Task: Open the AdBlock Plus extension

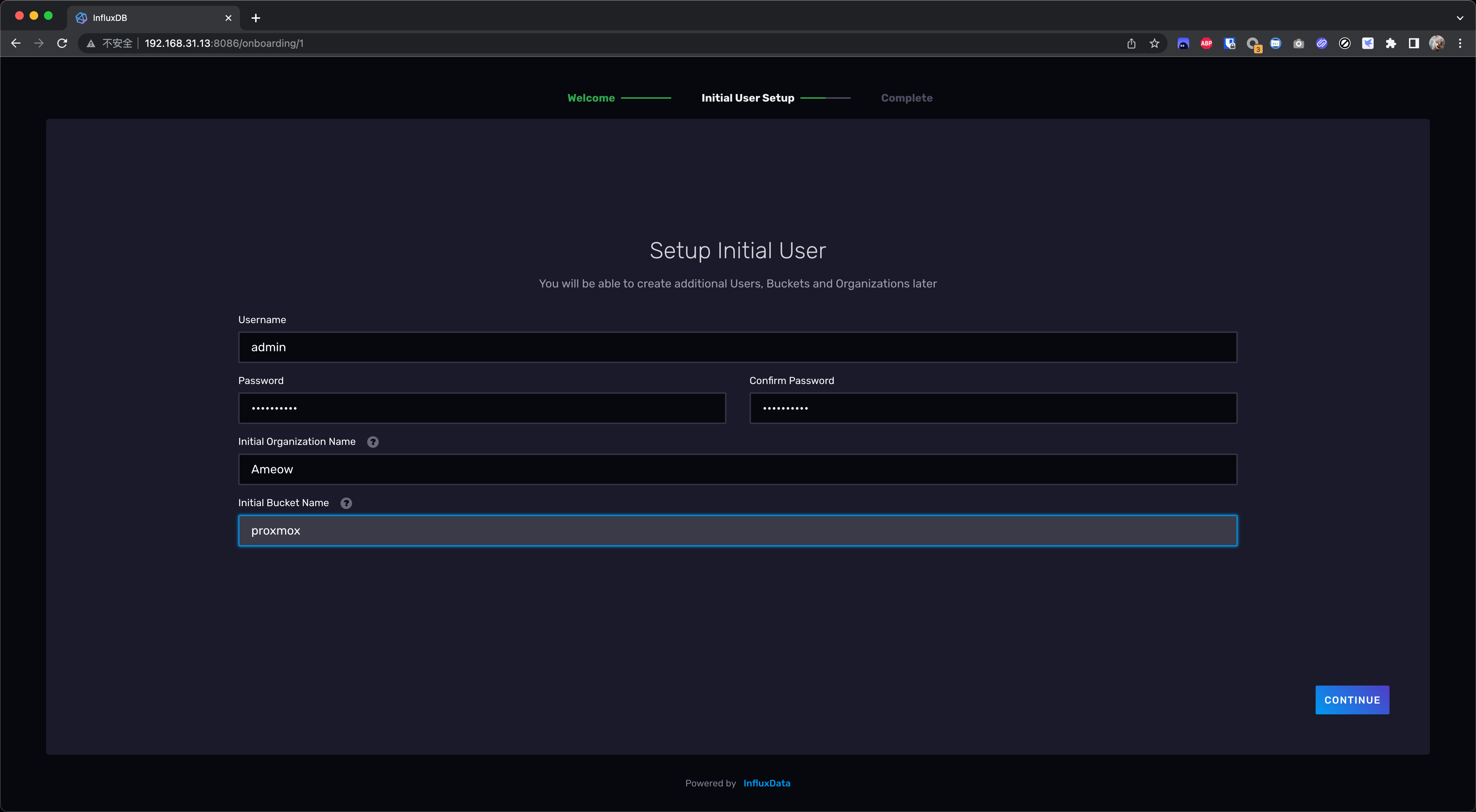Action: click(1206, 43)
